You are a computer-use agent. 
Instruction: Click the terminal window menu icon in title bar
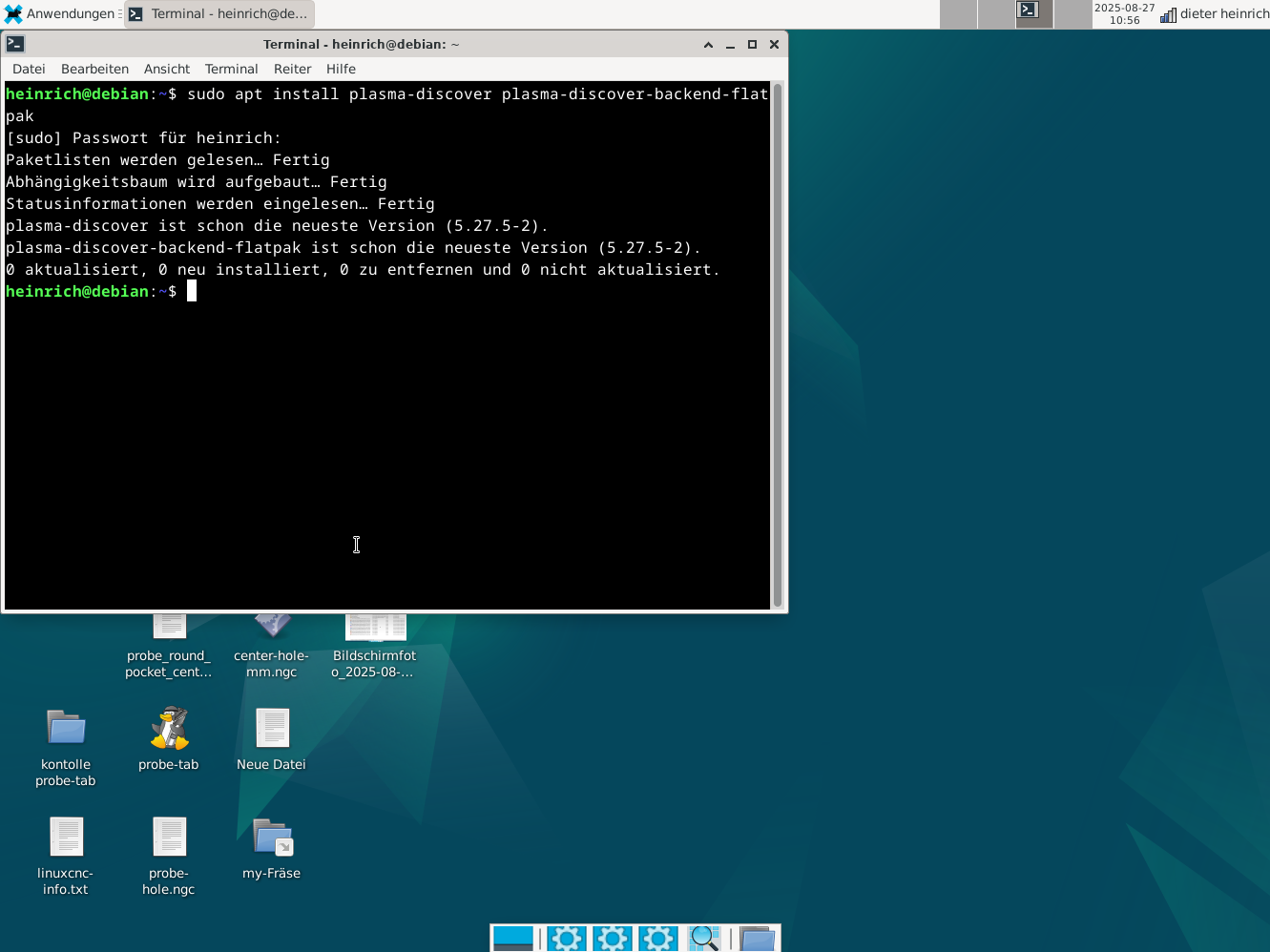coord(15,44)
